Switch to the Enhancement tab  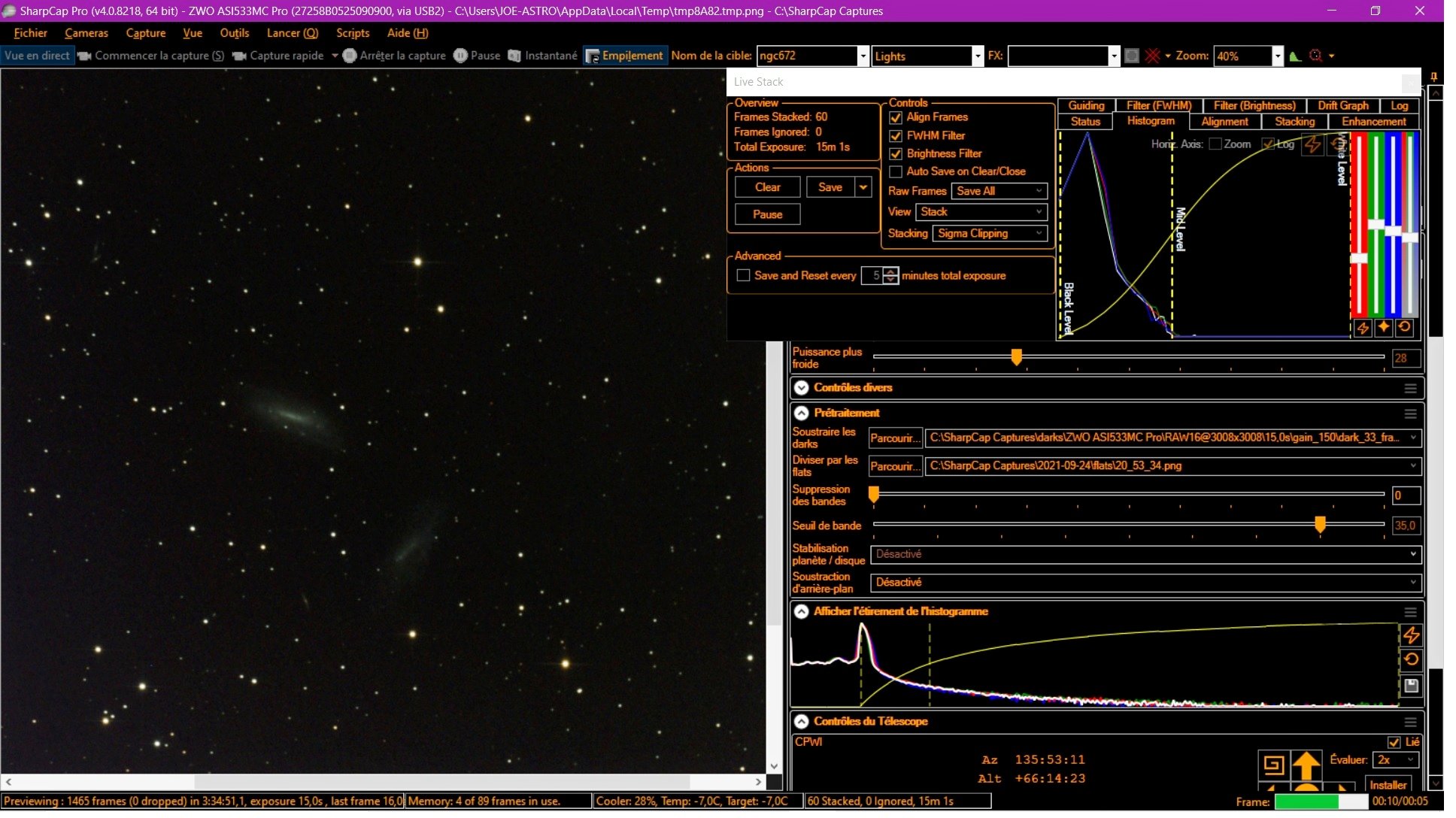[1373, 122]
